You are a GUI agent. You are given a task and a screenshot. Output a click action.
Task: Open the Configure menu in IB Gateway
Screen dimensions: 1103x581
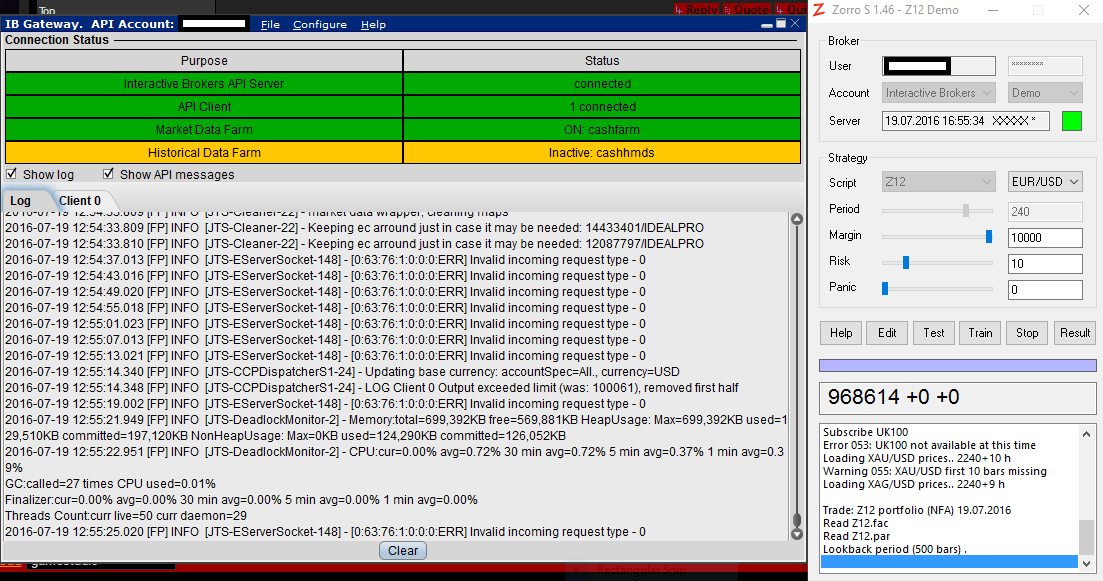click(320, 25)
